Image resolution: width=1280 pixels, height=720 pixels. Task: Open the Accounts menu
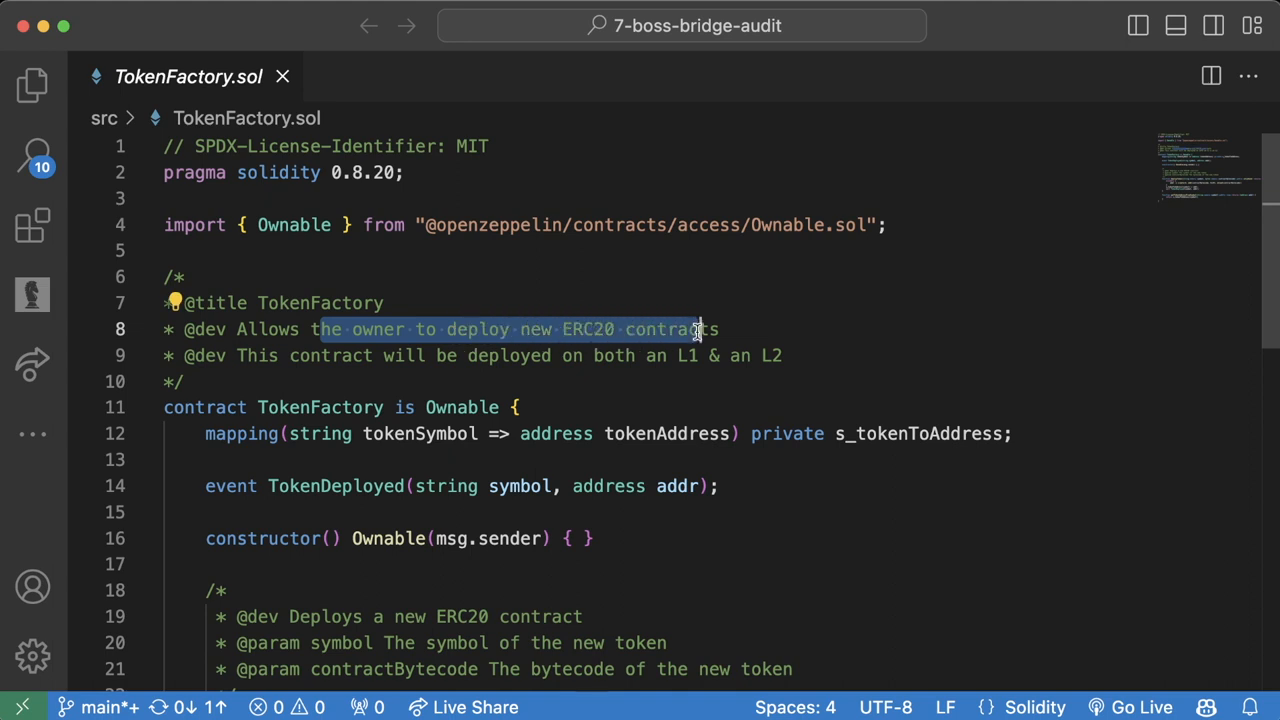point(32,587)
